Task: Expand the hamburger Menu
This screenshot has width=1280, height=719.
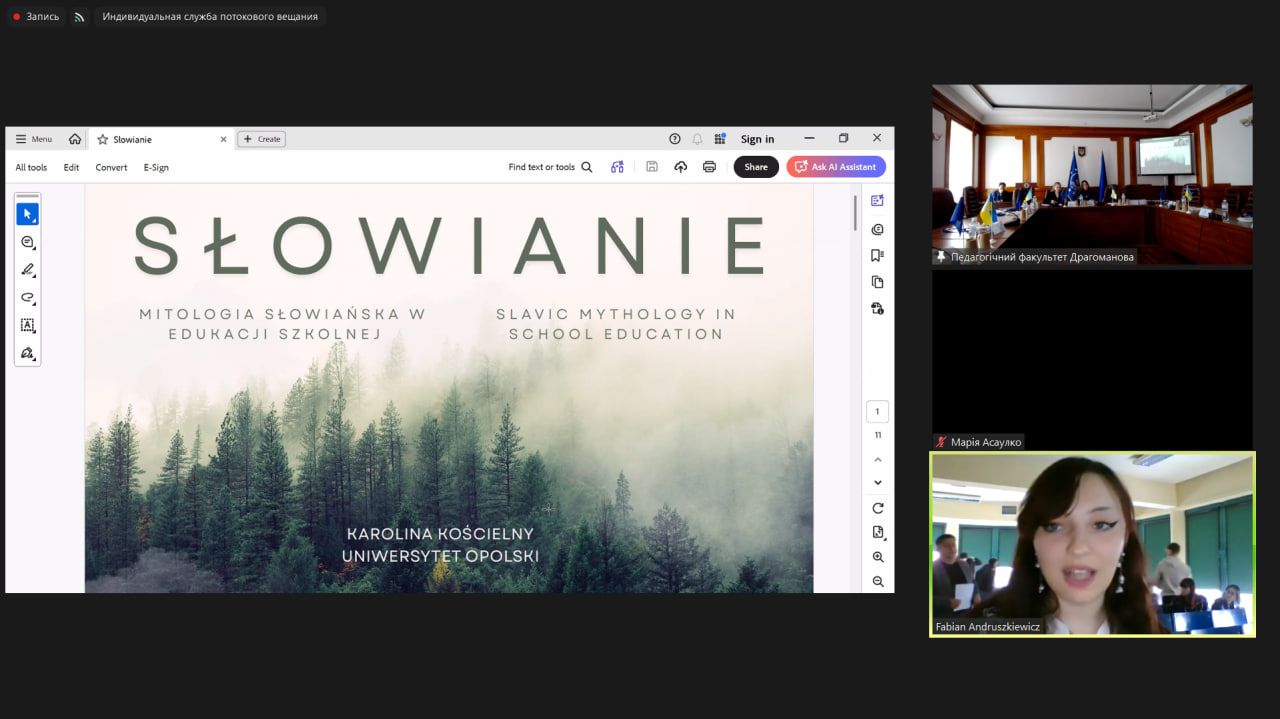Action: (33, 139)
